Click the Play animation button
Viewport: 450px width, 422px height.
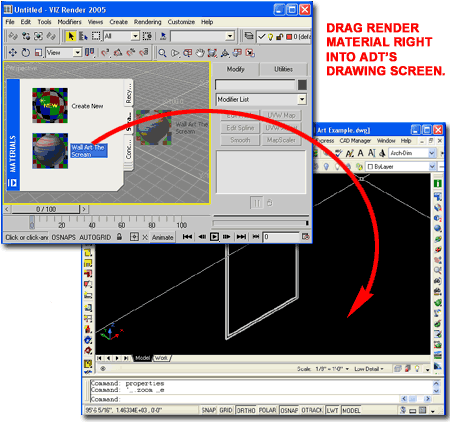214,237
